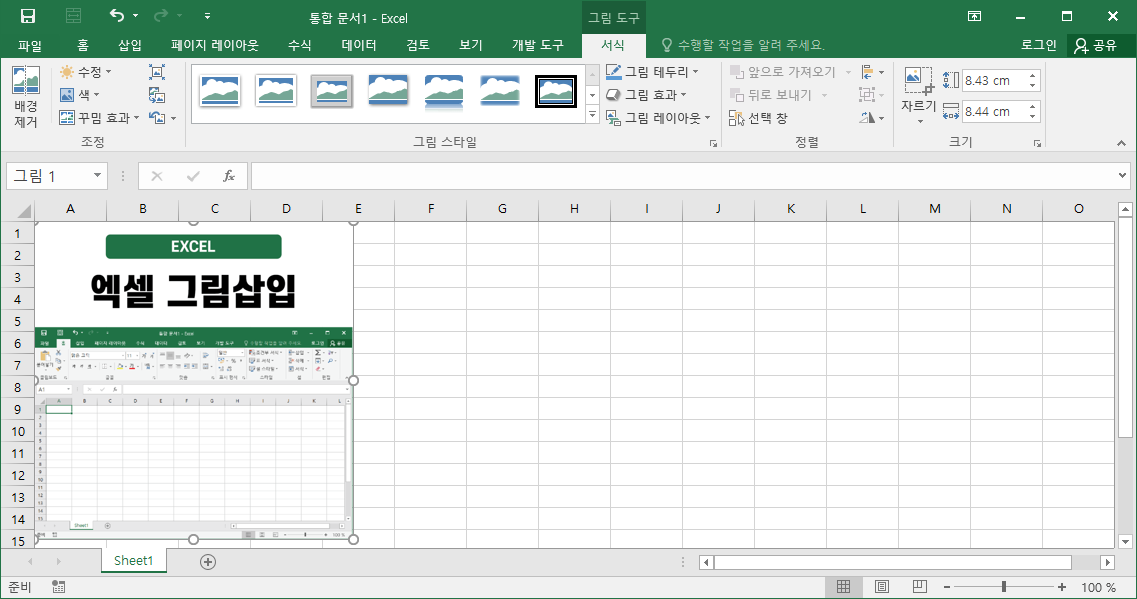Apply the double black frame picture style
This screenshot has width=1137, height=599.
pos(556,91)
